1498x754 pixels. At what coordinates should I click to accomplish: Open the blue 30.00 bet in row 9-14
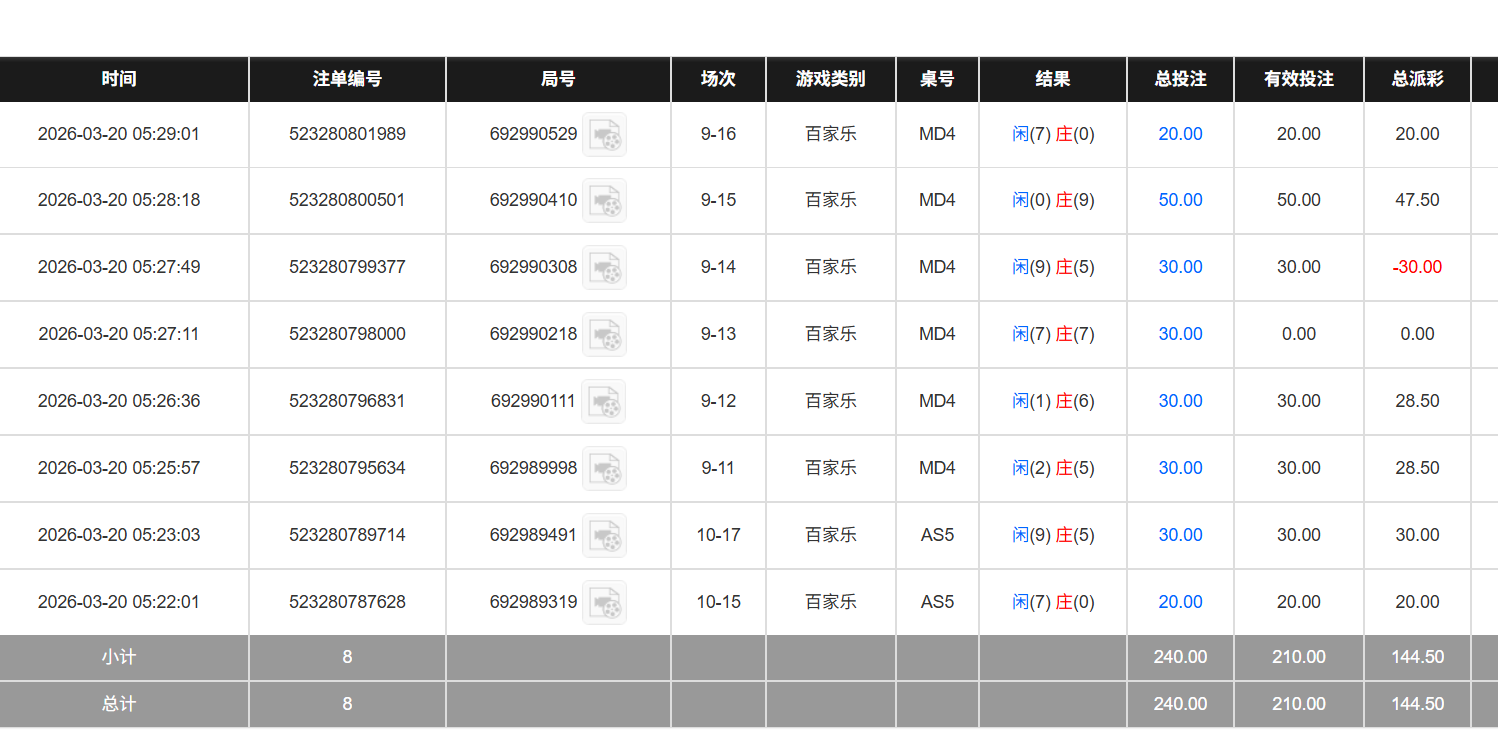click(x=1180, y=267)
